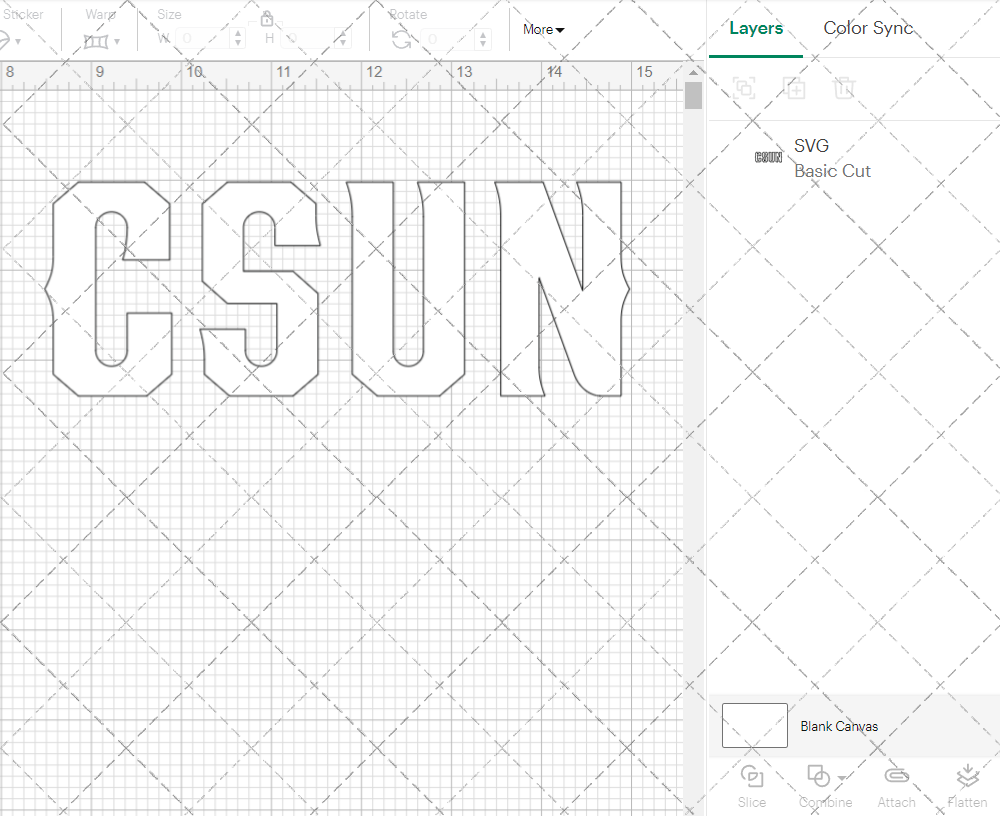
Task: Delete the layer using the trash icon
Action: [845, 88]
